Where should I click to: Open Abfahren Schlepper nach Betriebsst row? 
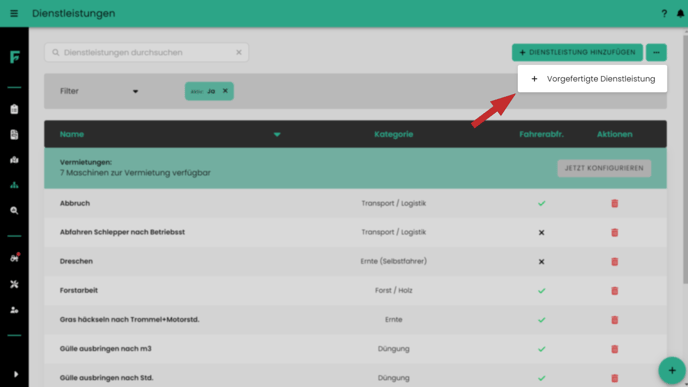[x=355, y=232]
